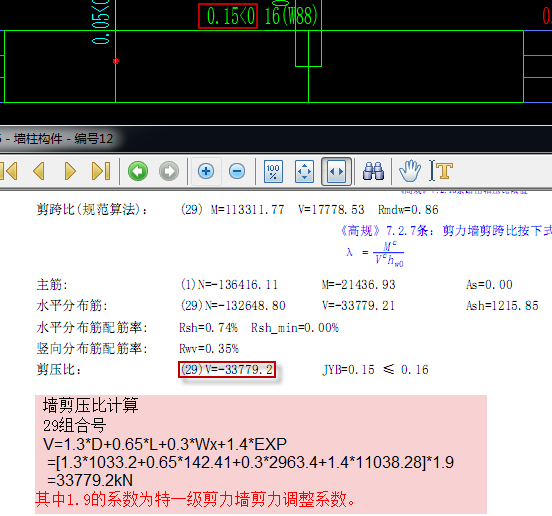Open the binoculars search tool
Image resolution: width=552 pixels, height=516 pixels.
pos(374,171)
